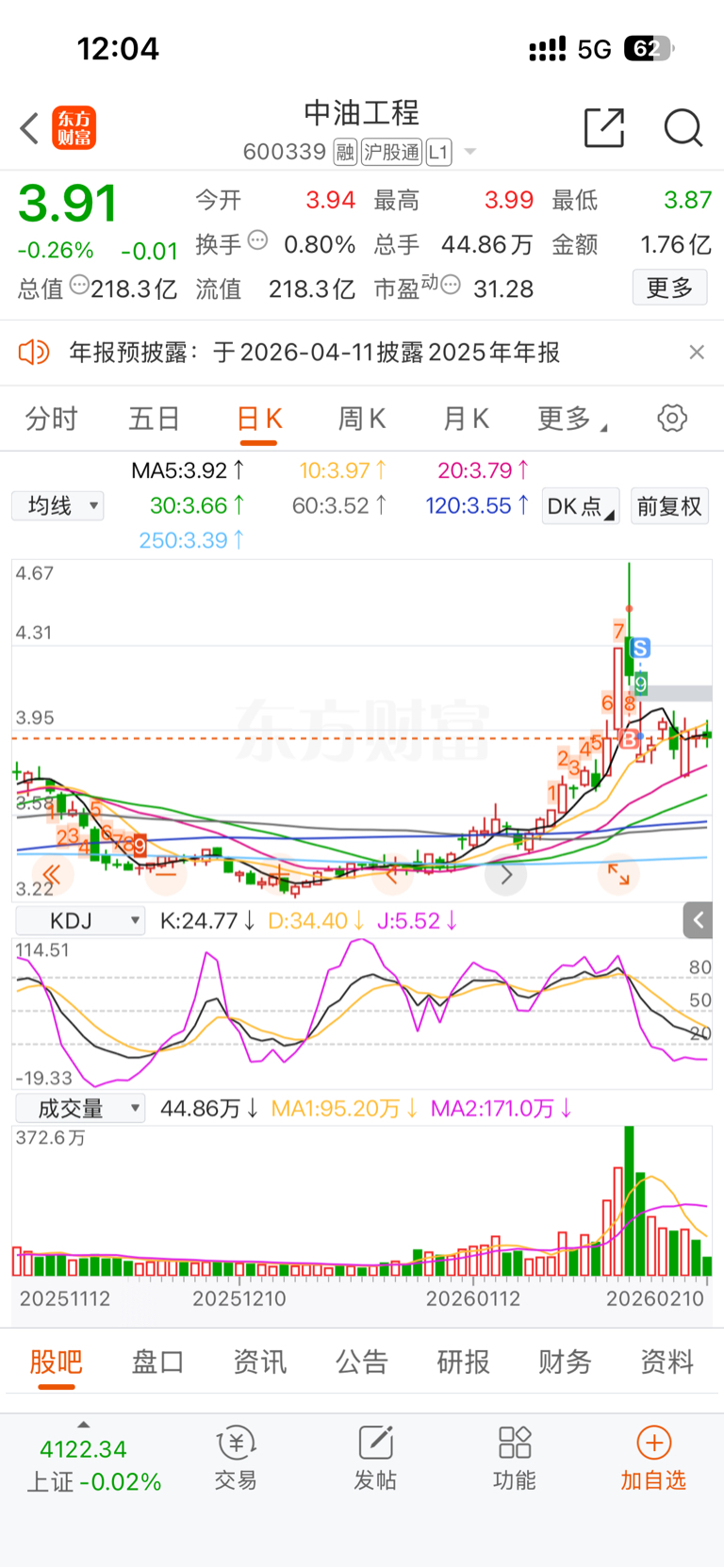Image resolution: width=724 pixels, height=1568 pixels.
Task: Collapse side panel with gray chevron
Action: (x=698, y=920)
